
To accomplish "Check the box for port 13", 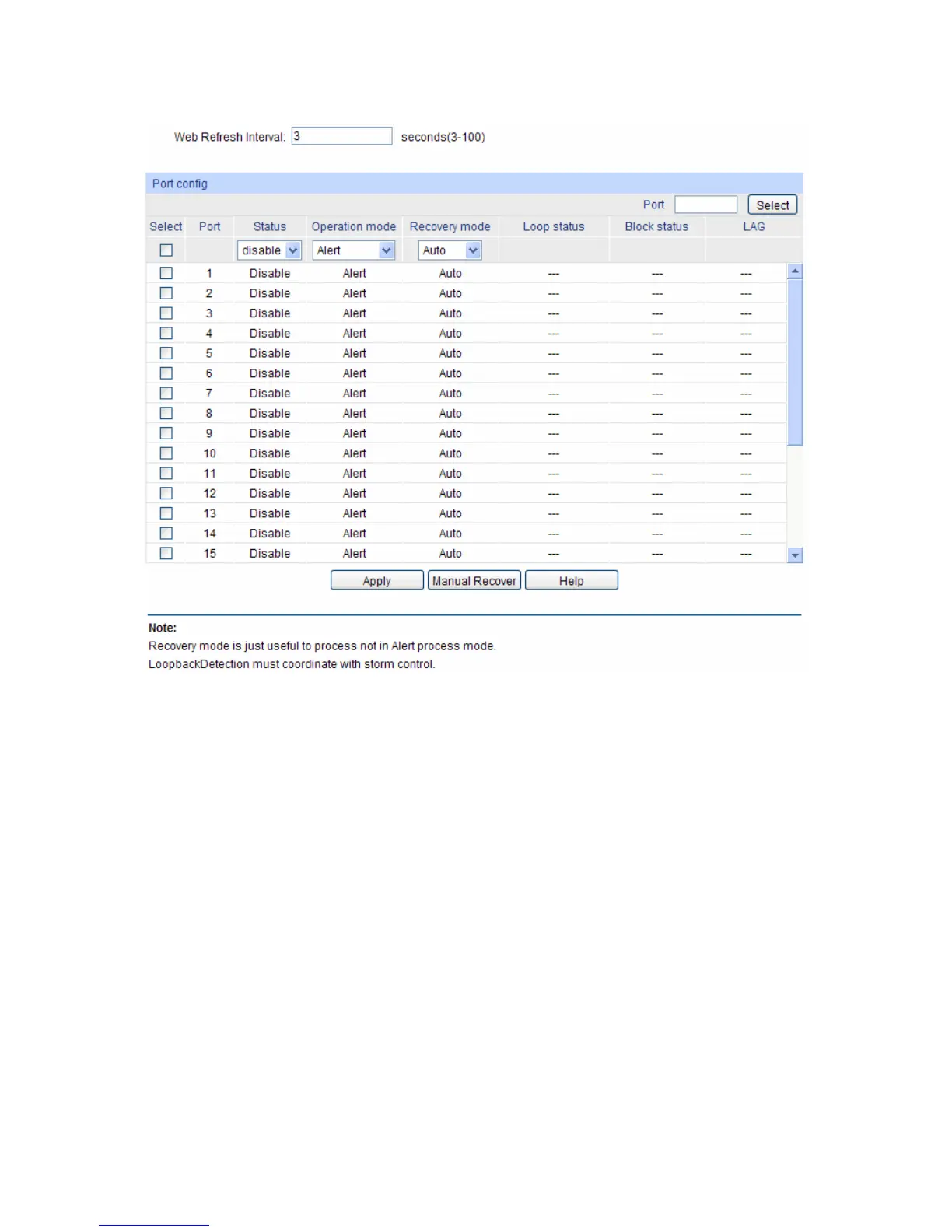I will pos(166,513).
